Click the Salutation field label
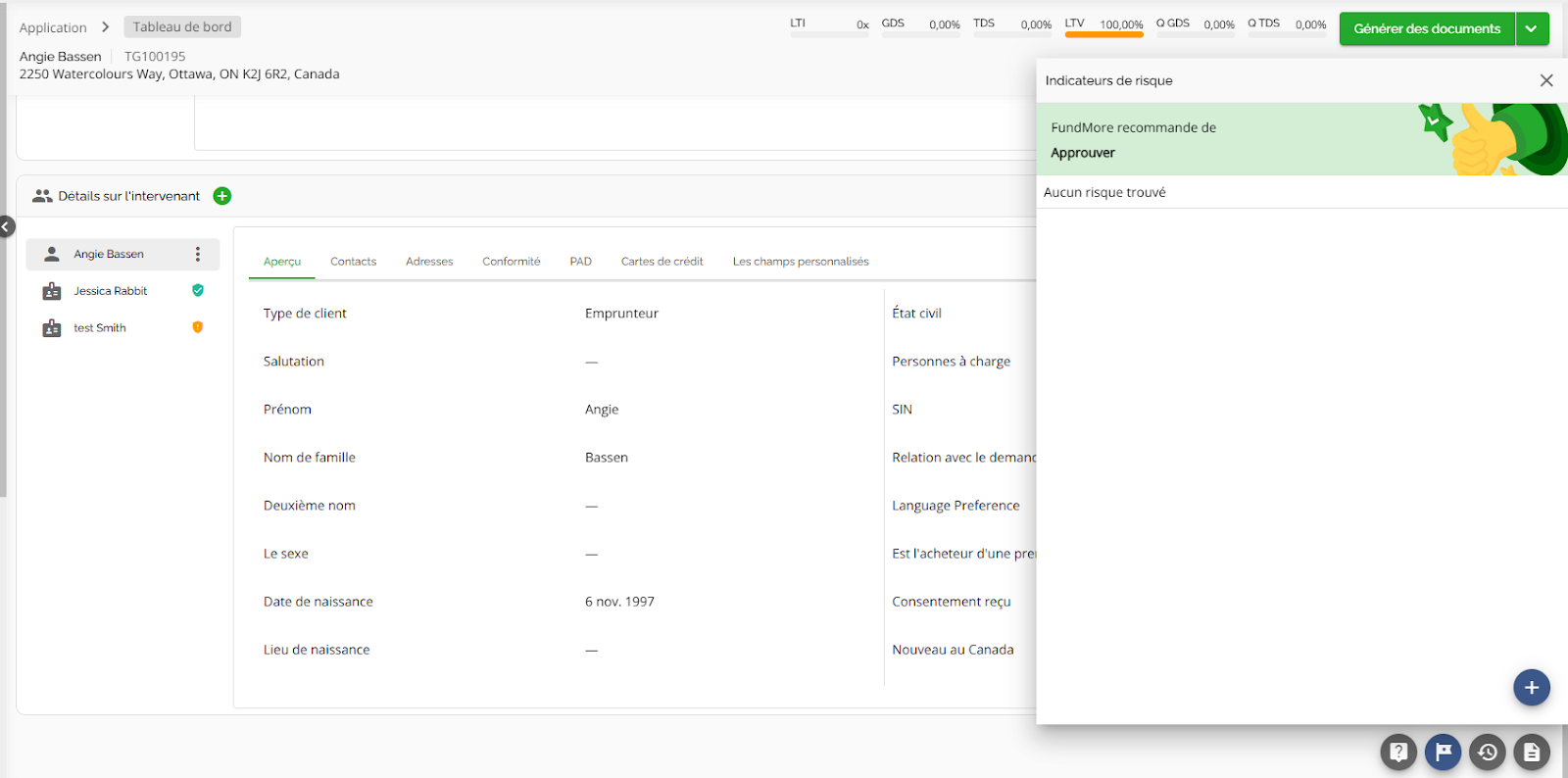 (x=293, y=362)
